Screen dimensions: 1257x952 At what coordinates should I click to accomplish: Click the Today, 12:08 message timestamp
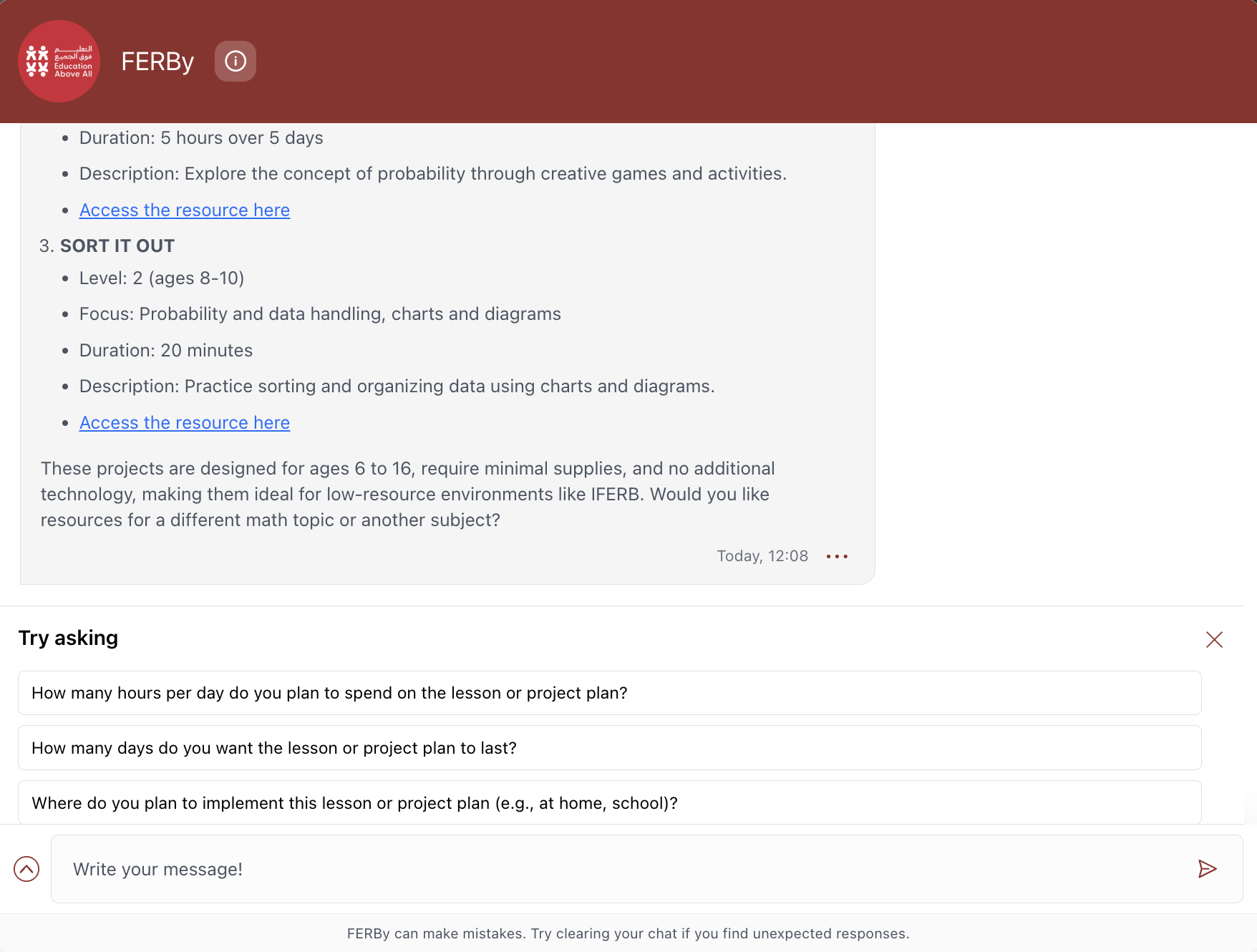pyautogui.click(x=762, y=556)
